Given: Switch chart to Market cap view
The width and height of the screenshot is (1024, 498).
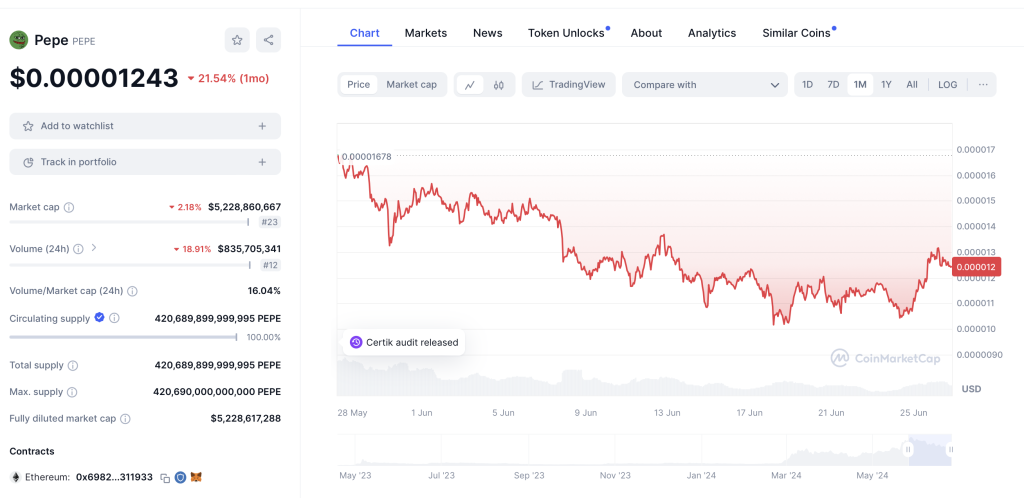Looking at the screenshot, I should (411, 85).
